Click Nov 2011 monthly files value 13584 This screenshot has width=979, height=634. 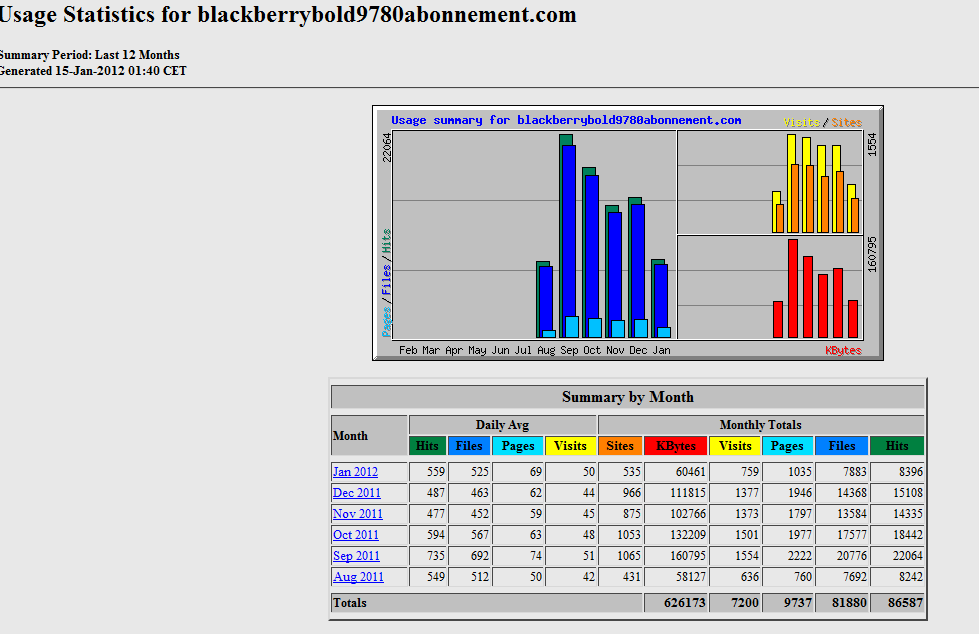852,513
